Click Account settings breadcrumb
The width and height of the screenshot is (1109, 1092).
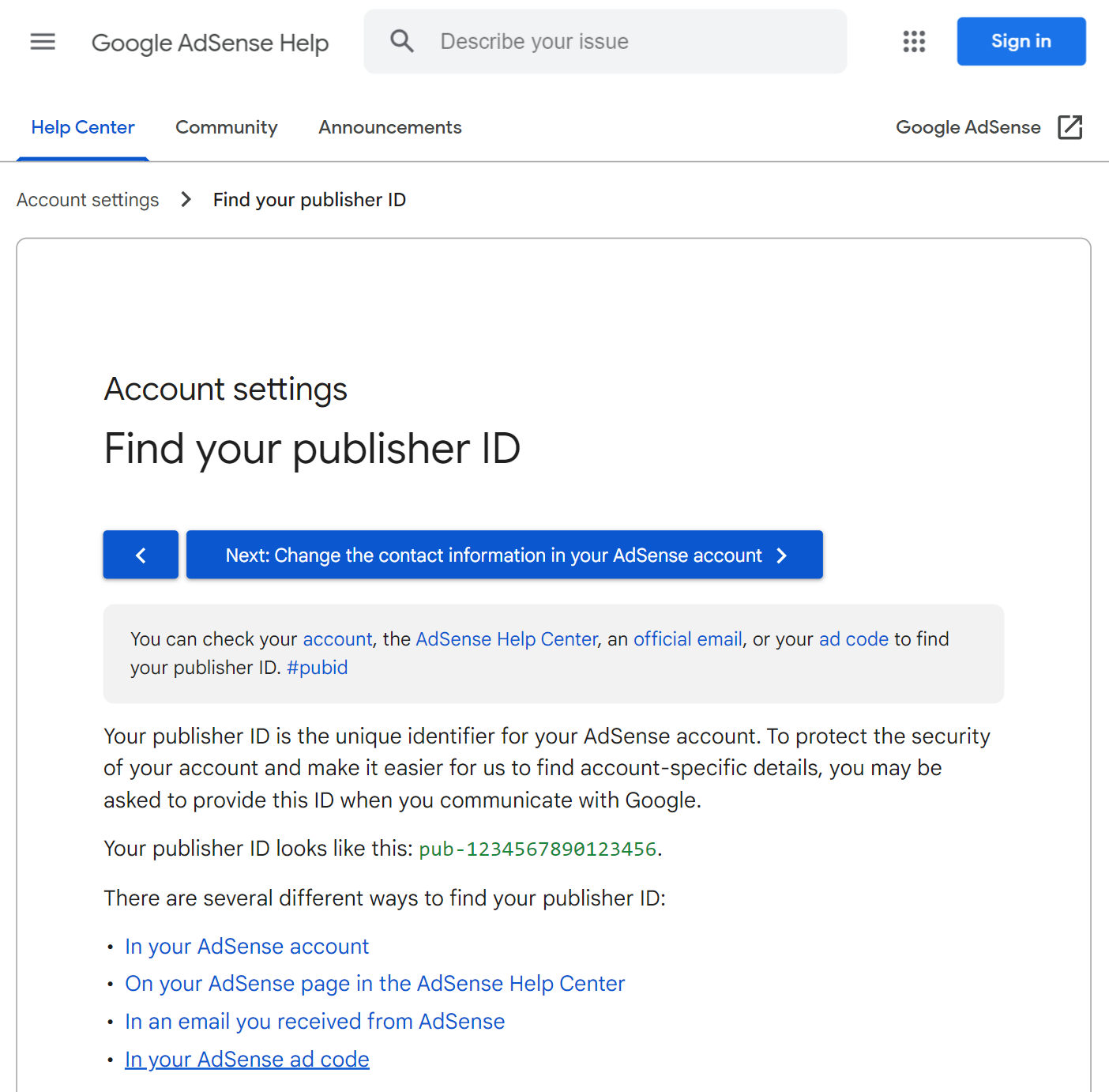pyautogui.click(x=88, y=200)
